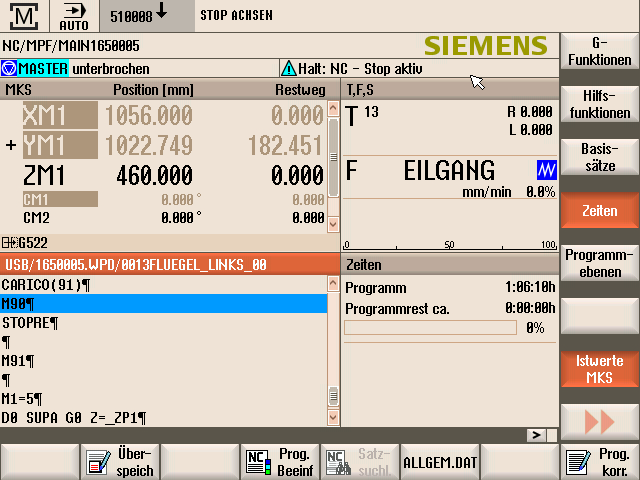The height and width of the screenshot is (480, 640).
Task: Open G-Funktionen softkey menu
Action: [x=599, y=52]
